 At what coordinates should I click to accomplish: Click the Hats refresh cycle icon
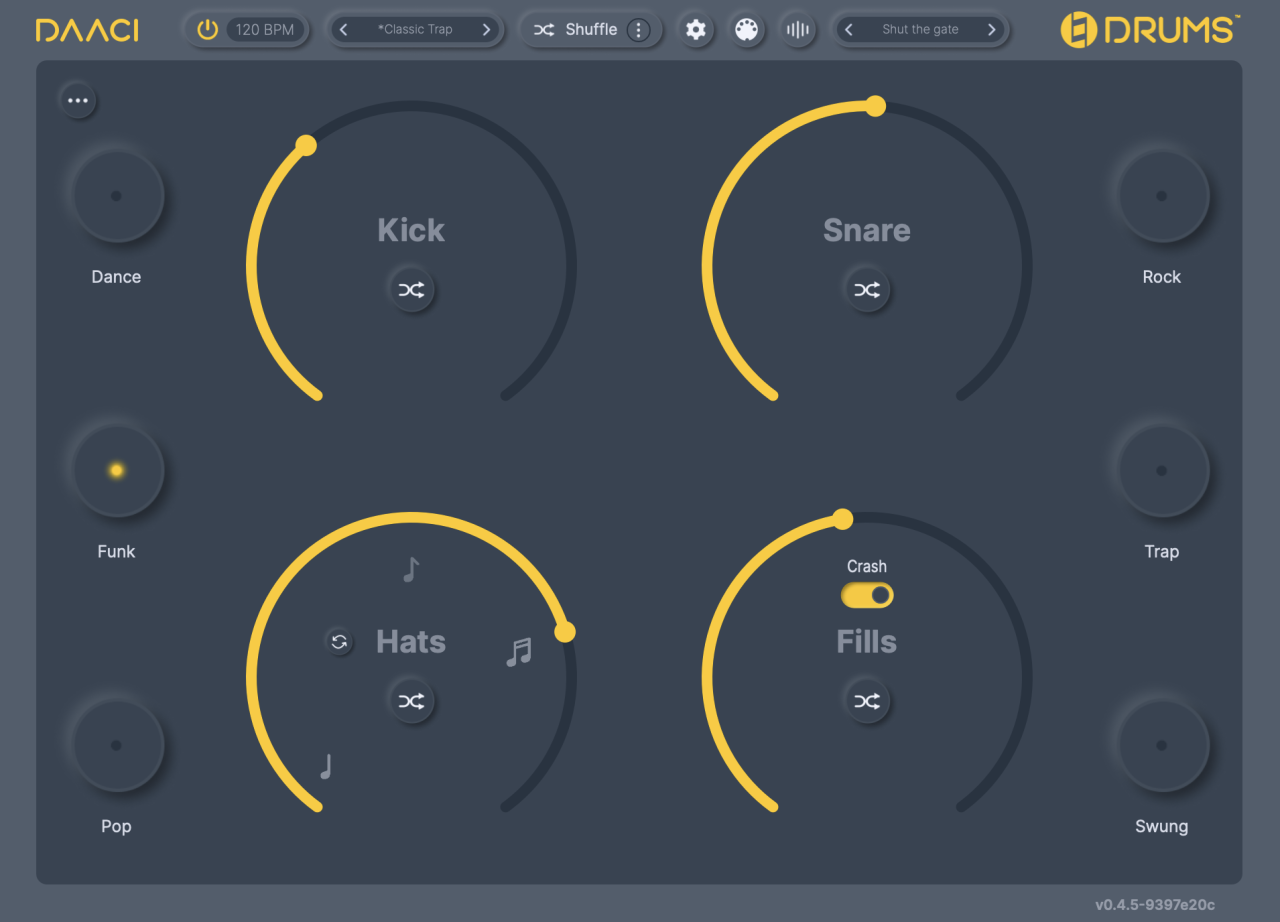point(339,642)
